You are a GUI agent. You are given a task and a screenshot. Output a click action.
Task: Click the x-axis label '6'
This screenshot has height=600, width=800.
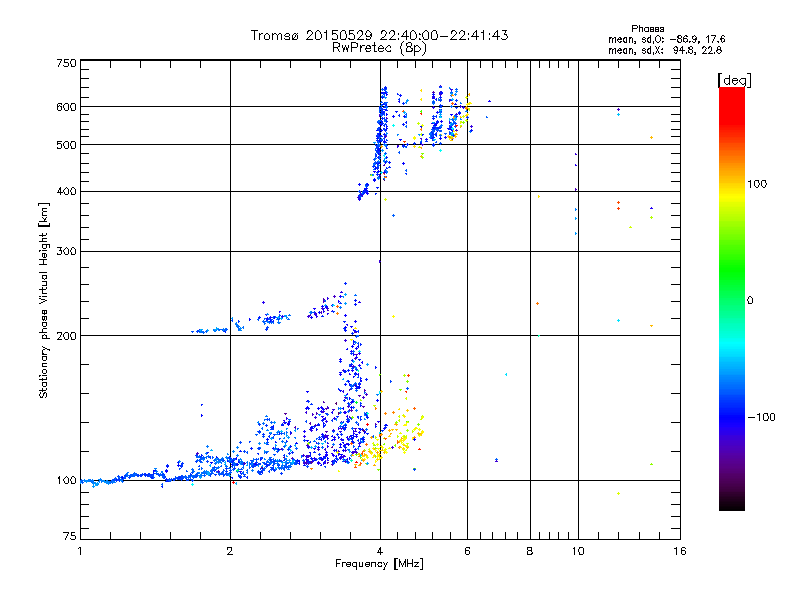point(467,551)
